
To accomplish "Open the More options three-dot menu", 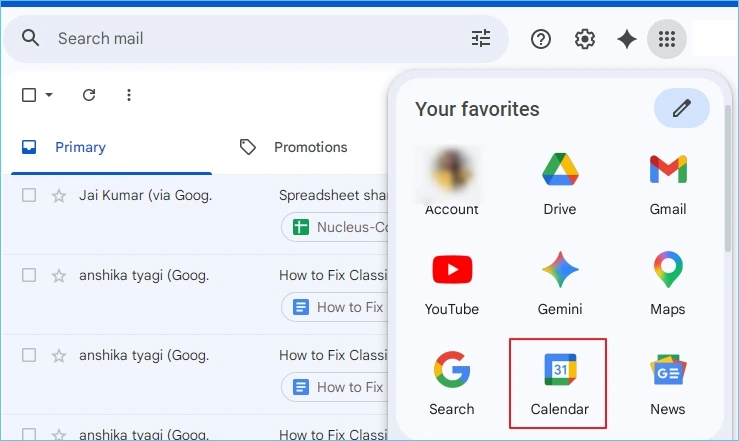I will click(129, 95).
